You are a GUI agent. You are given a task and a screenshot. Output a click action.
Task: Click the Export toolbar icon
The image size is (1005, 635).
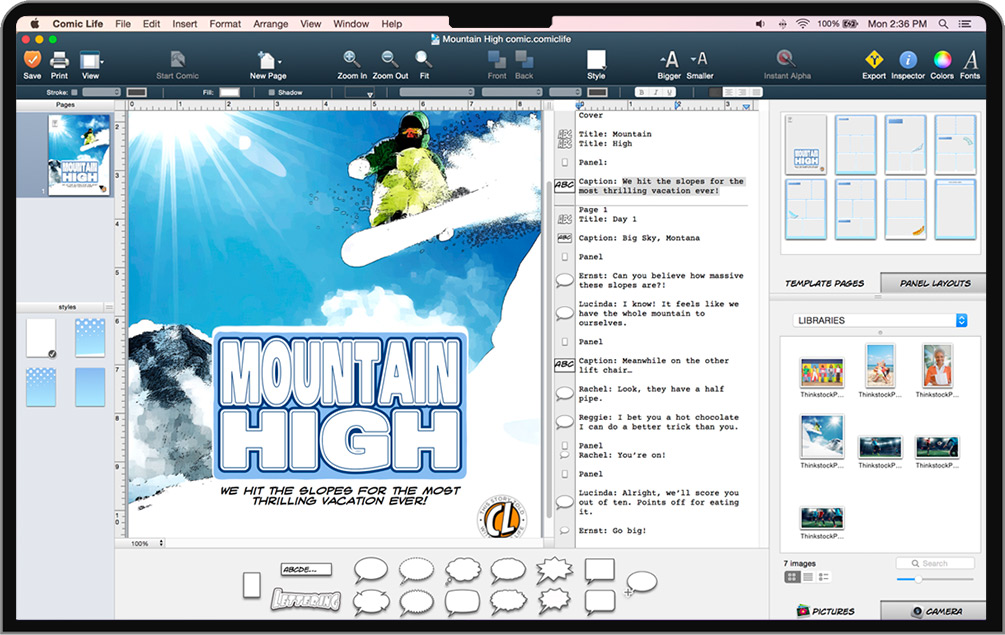pyautogui.click(x=874, y=60)
